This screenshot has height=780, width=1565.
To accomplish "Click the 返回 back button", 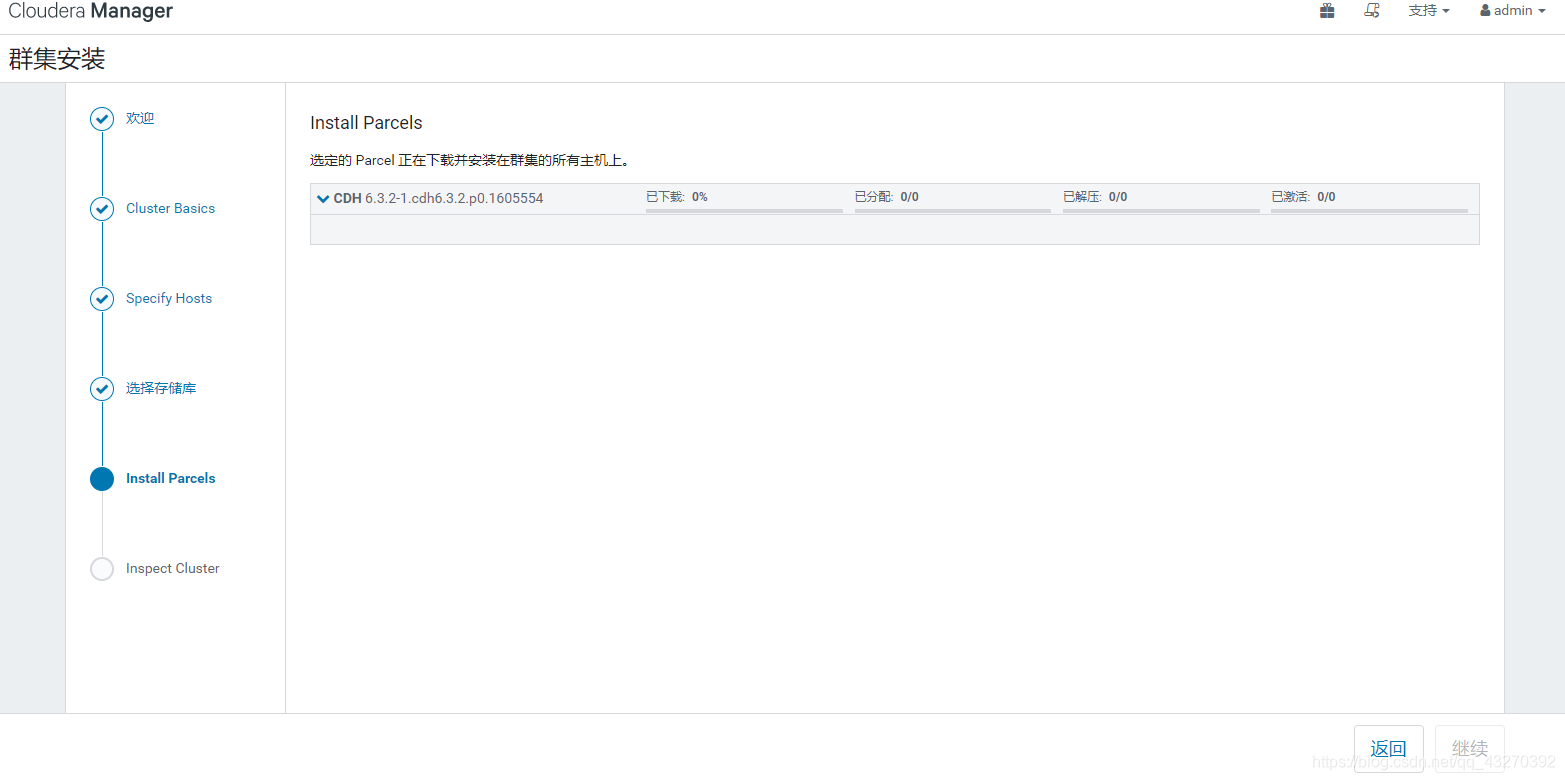I will pos(1388,749).
